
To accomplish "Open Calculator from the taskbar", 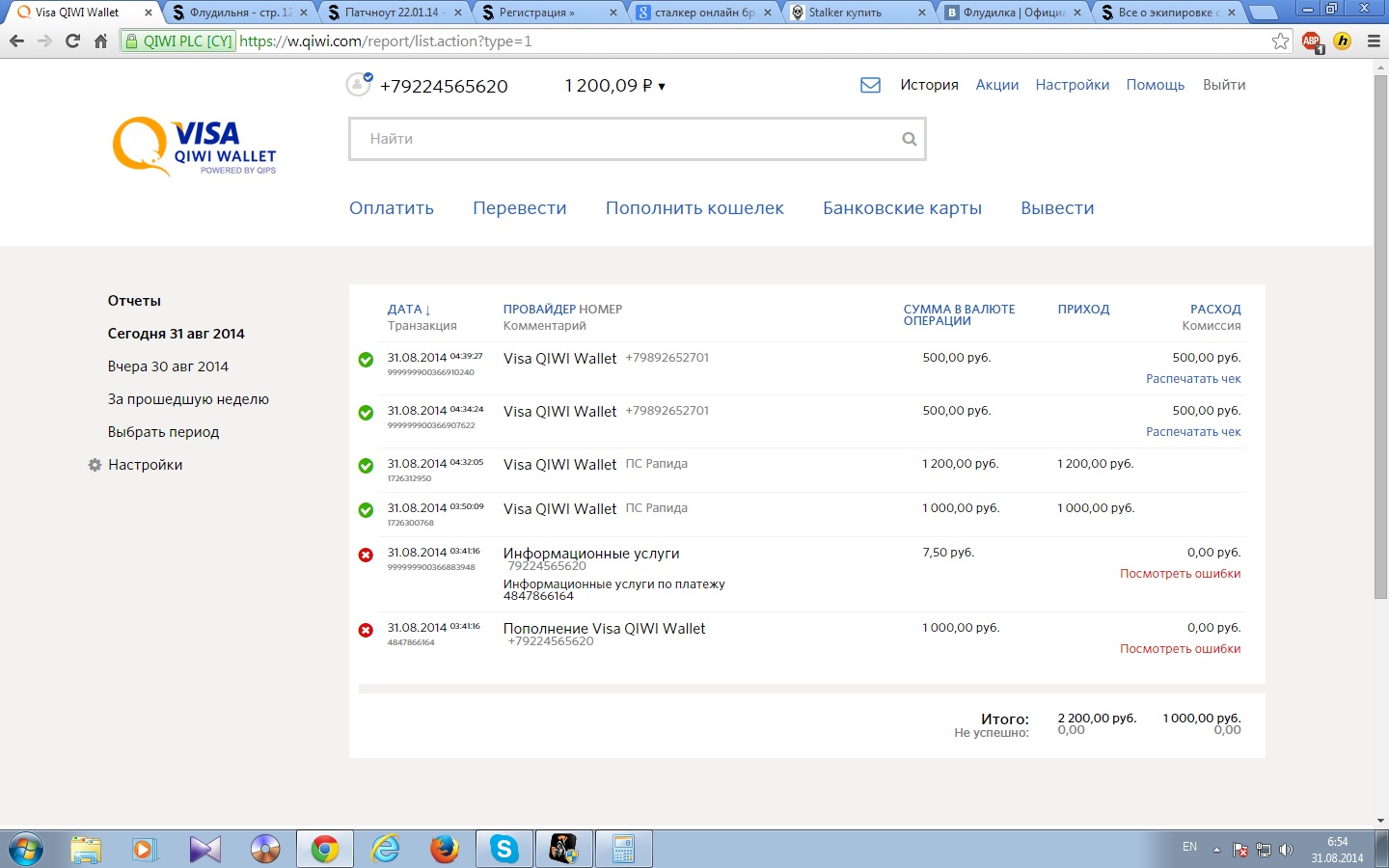I will coord(623,850).
